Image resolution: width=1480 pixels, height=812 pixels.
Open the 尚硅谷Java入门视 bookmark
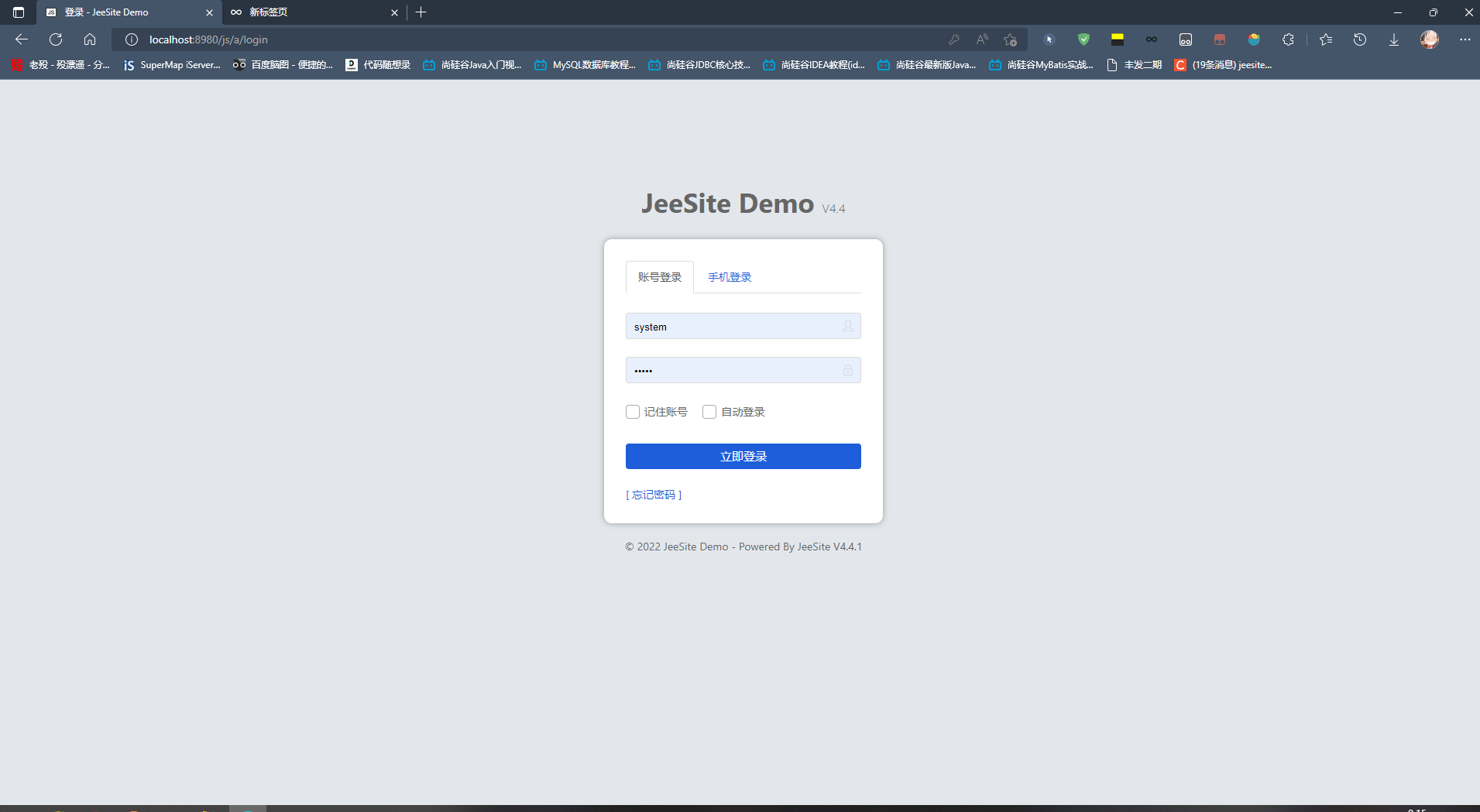tap(472, 65)
